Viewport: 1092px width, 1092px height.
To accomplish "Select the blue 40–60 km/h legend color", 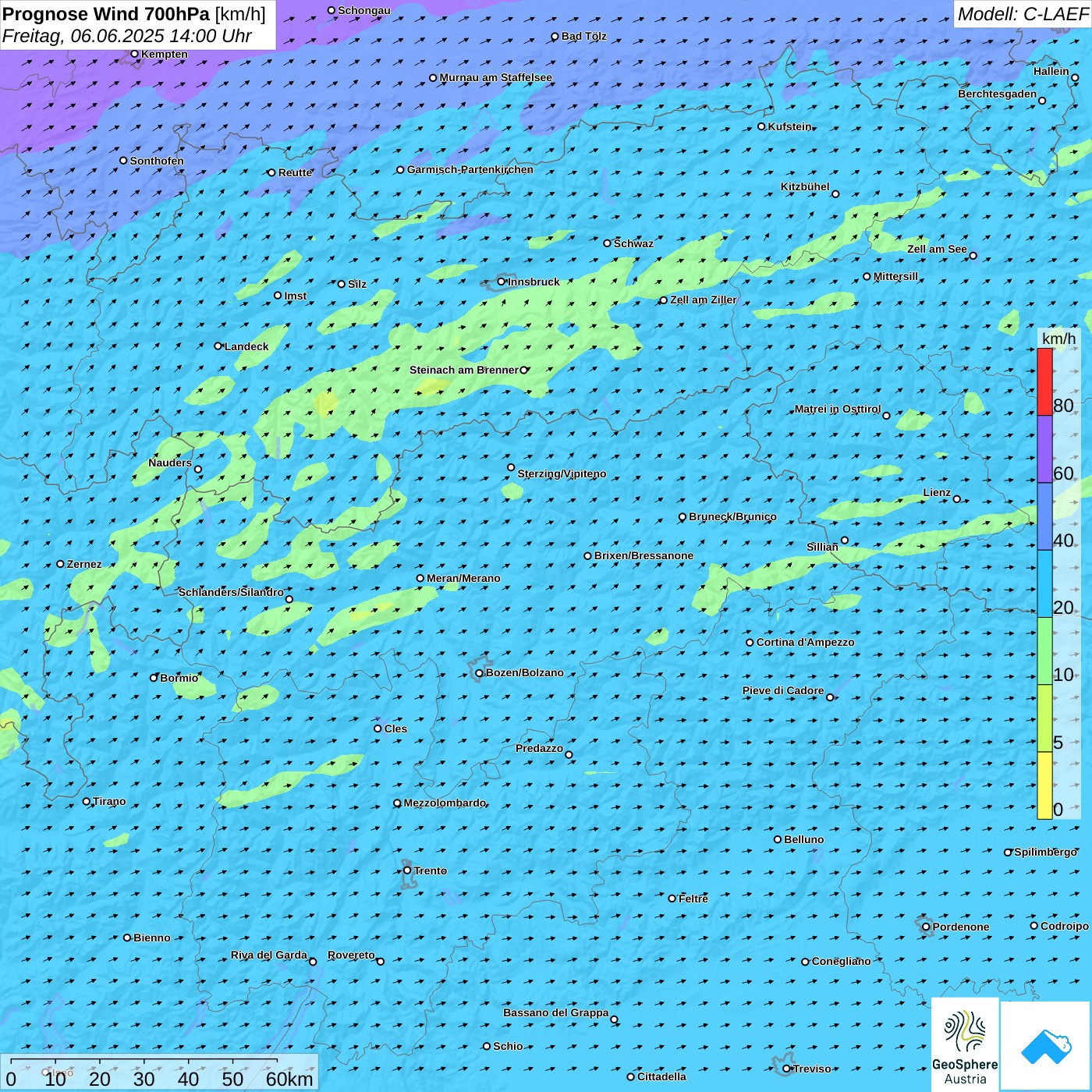I will (x=1044, y=516).
